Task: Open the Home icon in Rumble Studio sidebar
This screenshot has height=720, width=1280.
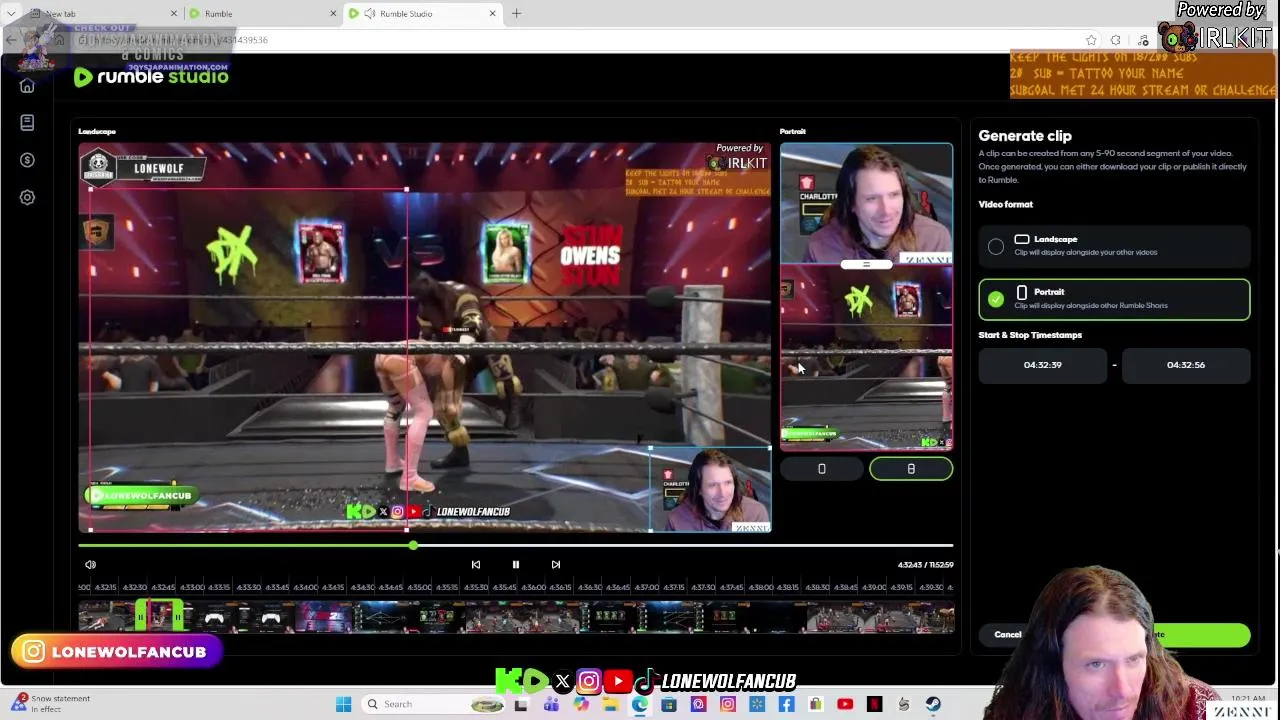Action: coord(27,86)
